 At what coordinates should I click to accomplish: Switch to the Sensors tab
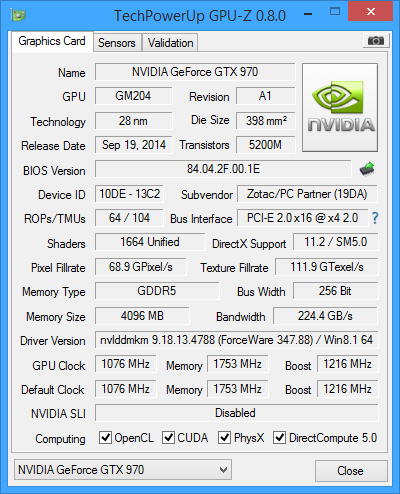[x=117, y=43]
